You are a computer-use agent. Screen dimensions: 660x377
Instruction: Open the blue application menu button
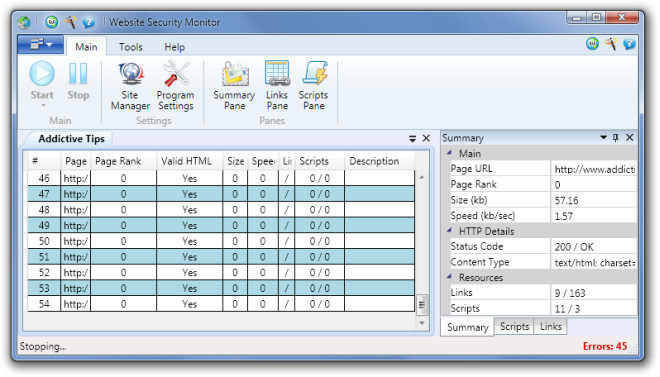[x=40, y=45]
